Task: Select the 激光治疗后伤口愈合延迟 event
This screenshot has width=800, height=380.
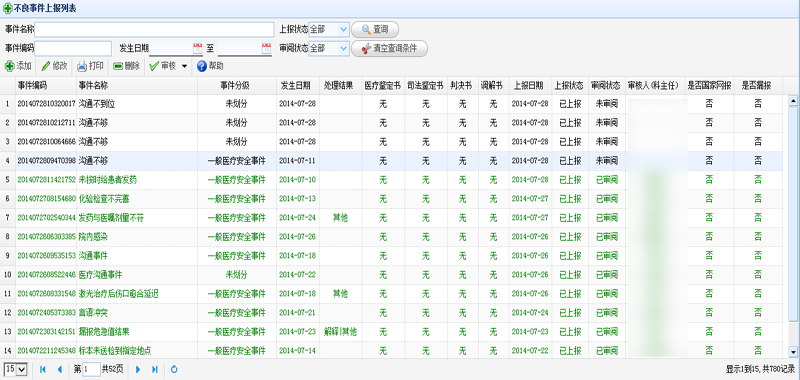Action: pyautogui.click(x=118, y=294)
